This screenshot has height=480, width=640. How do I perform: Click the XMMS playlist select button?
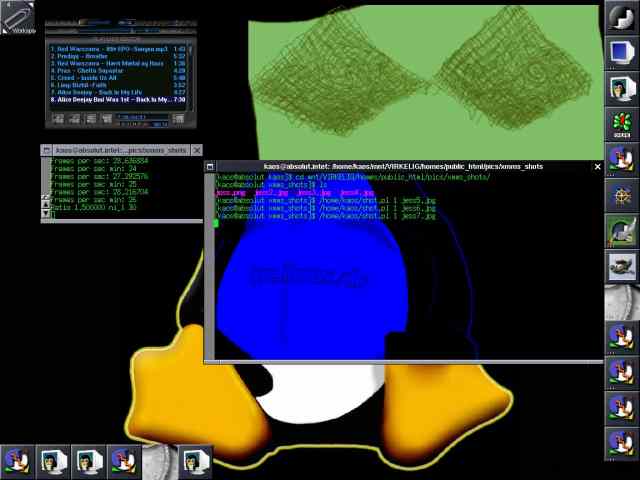pyautogui.click(x=91, y=119)
